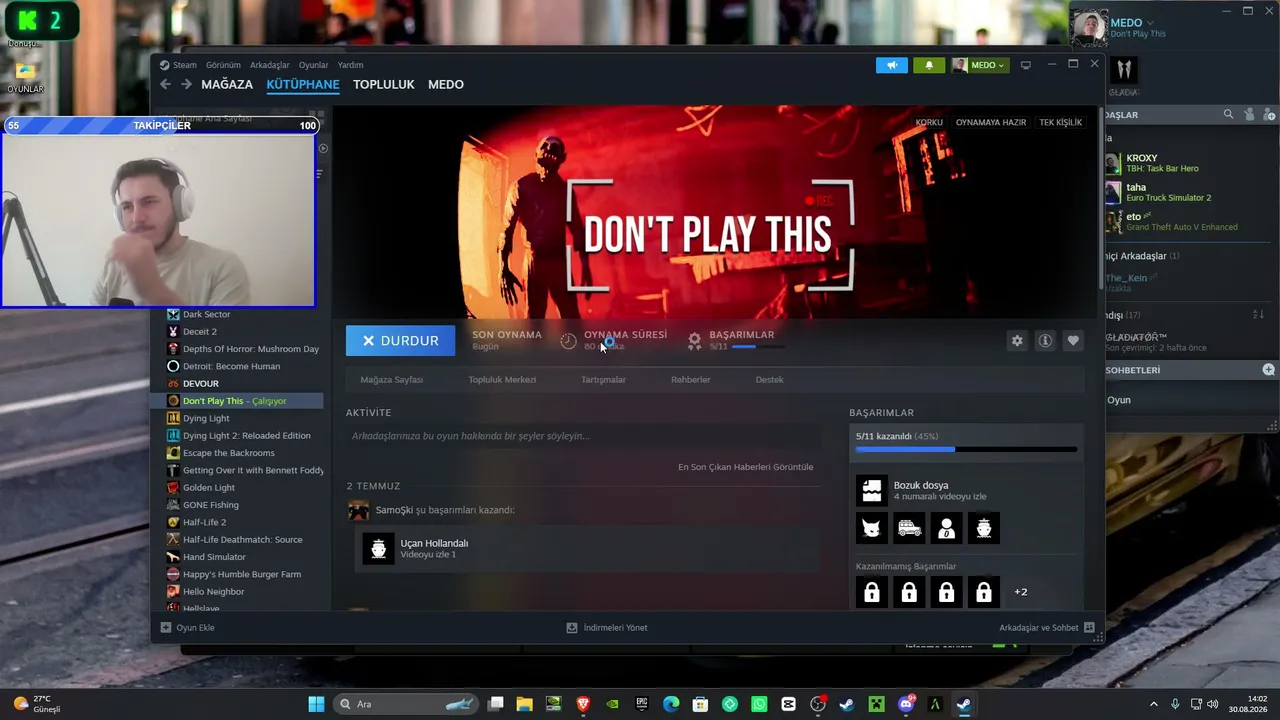Screen dimensions: 1280x720
Task: Click the first locked achievement icon
Action: 872,592
